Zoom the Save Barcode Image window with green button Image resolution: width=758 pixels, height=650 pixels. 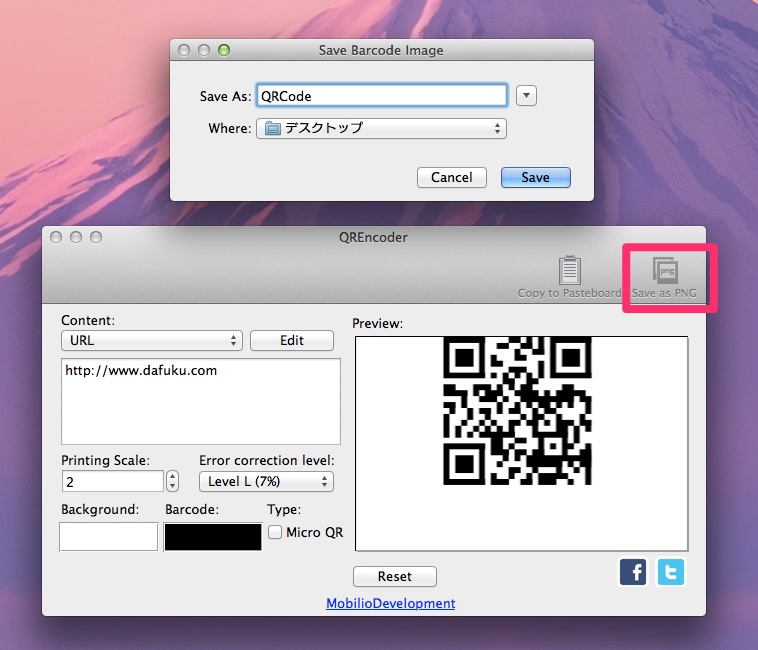point(224,50)
